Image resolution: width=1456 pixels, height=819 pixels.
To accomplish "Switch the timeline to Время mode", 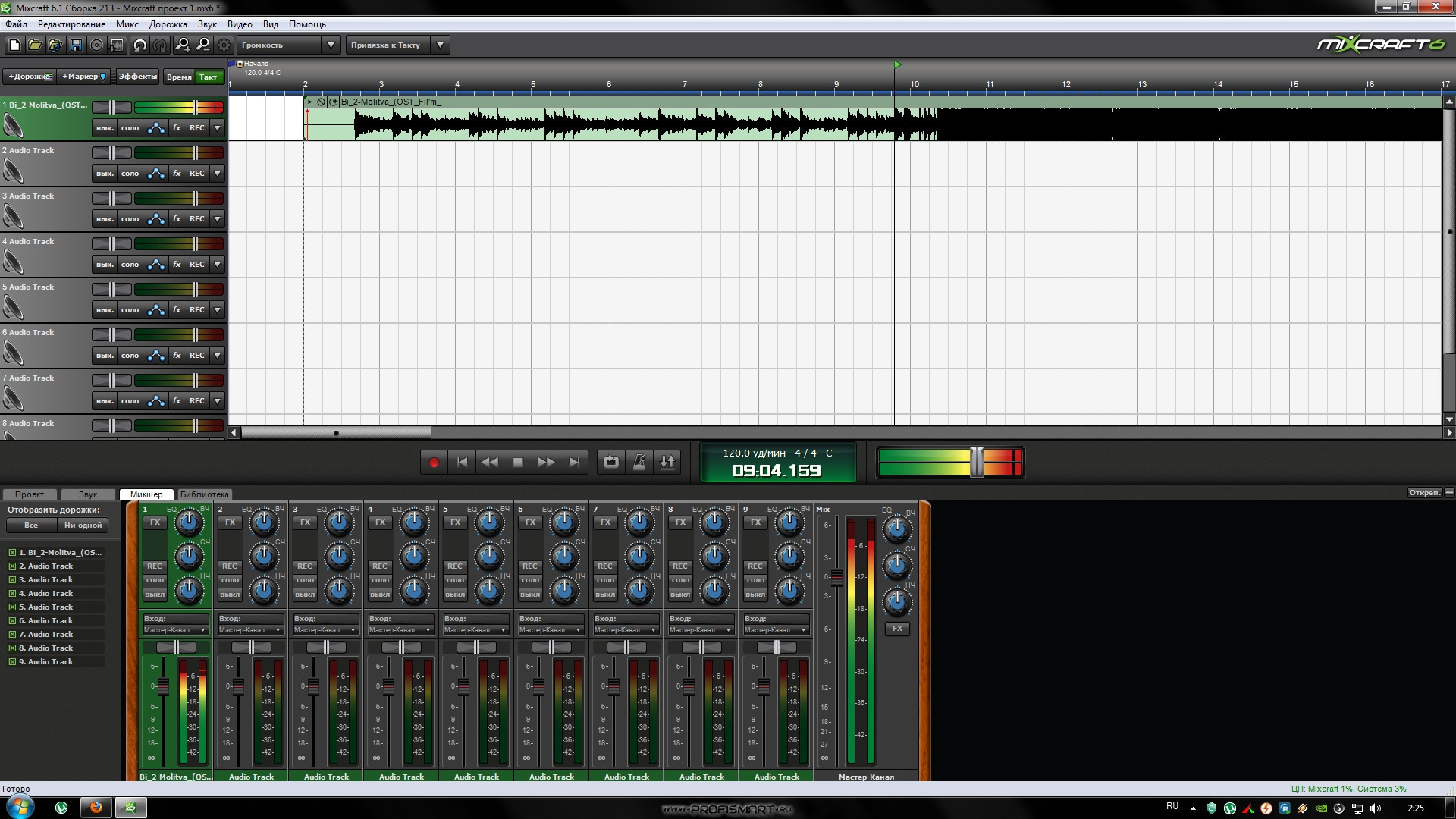I will tap(179, 77).
